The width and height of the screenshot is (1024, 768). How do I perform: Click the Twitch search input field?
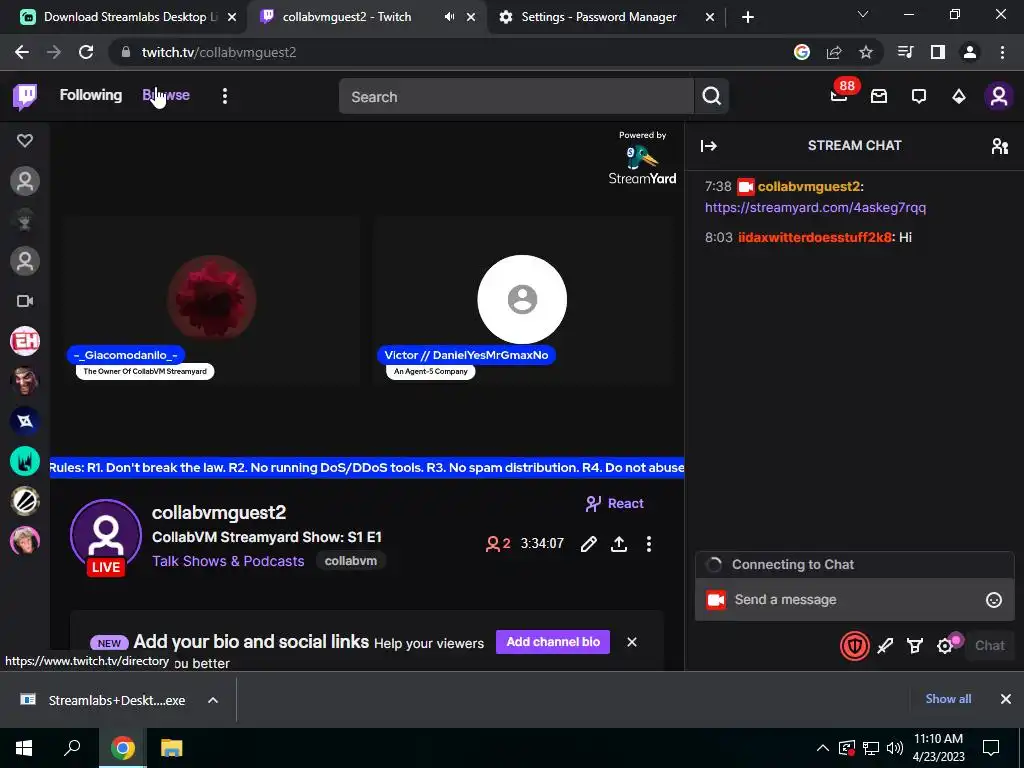[516, 97]
